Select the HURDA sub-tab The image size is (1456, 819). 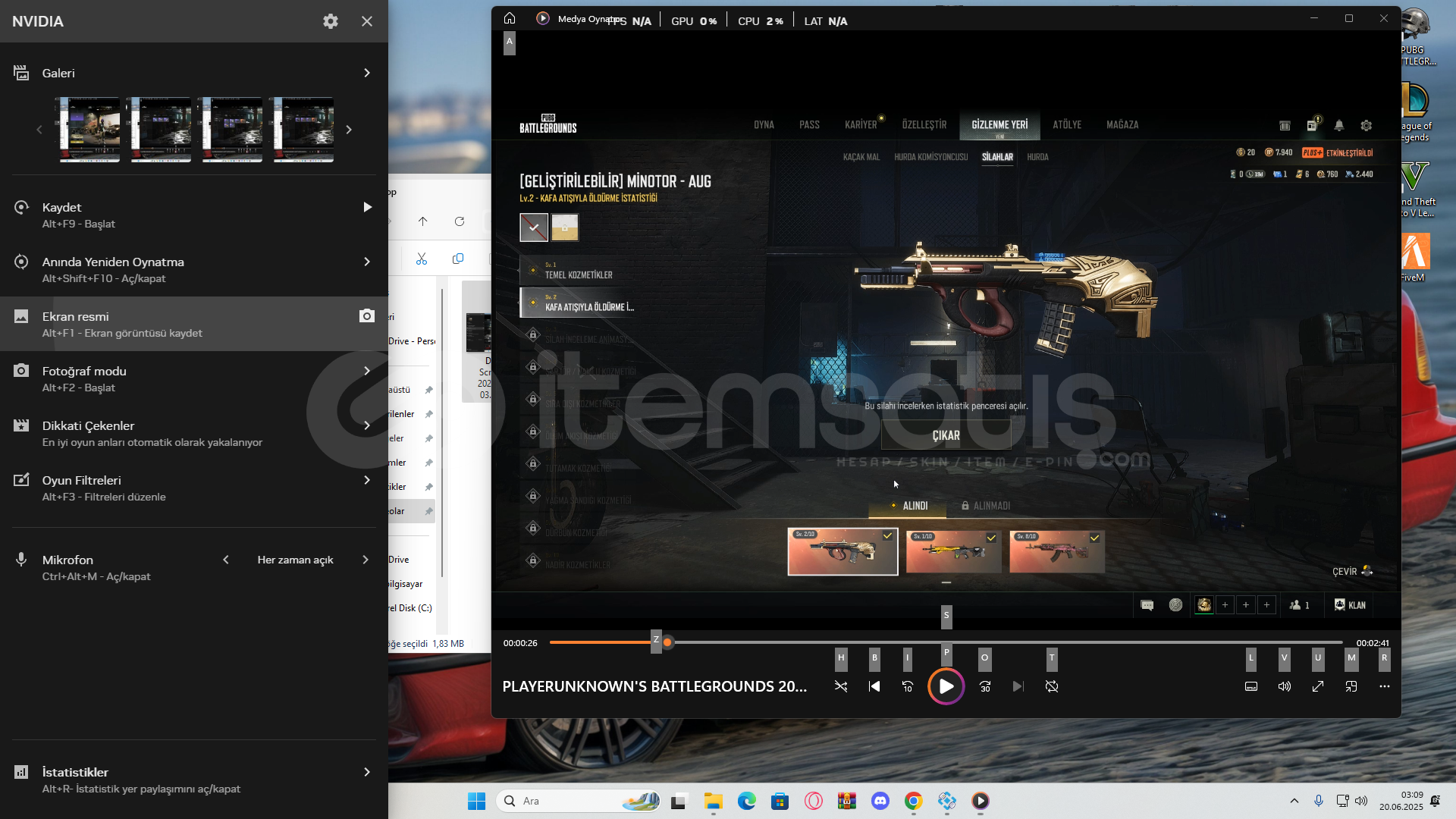pos(1037,157)
